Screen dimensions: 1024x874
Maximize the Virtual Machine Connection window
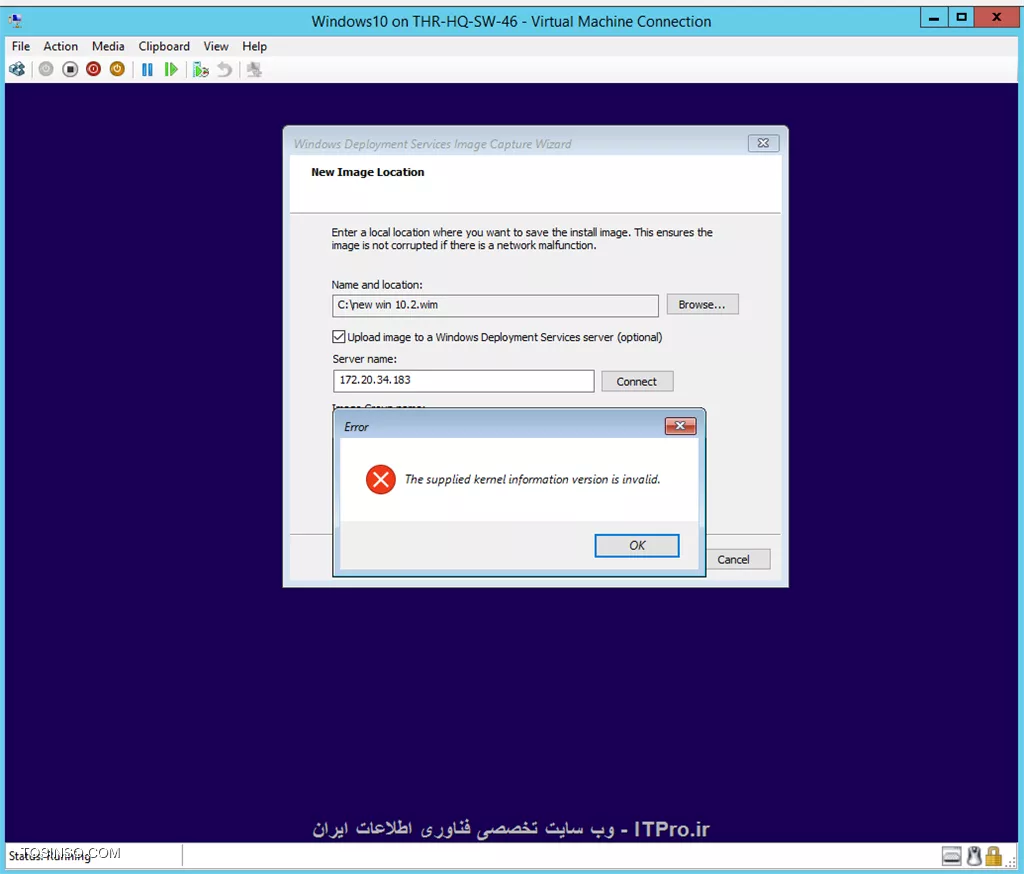[x=961, y=18]
